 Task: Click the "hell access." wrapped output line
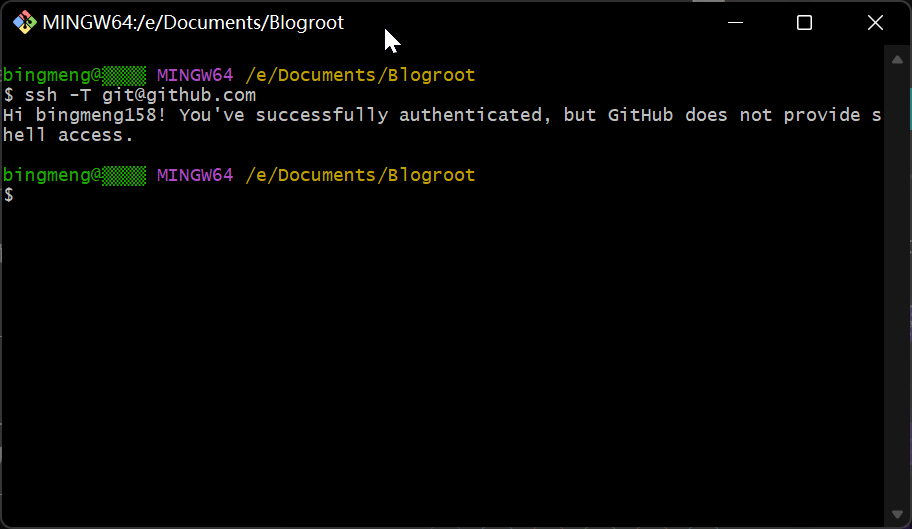click(68, 135)
